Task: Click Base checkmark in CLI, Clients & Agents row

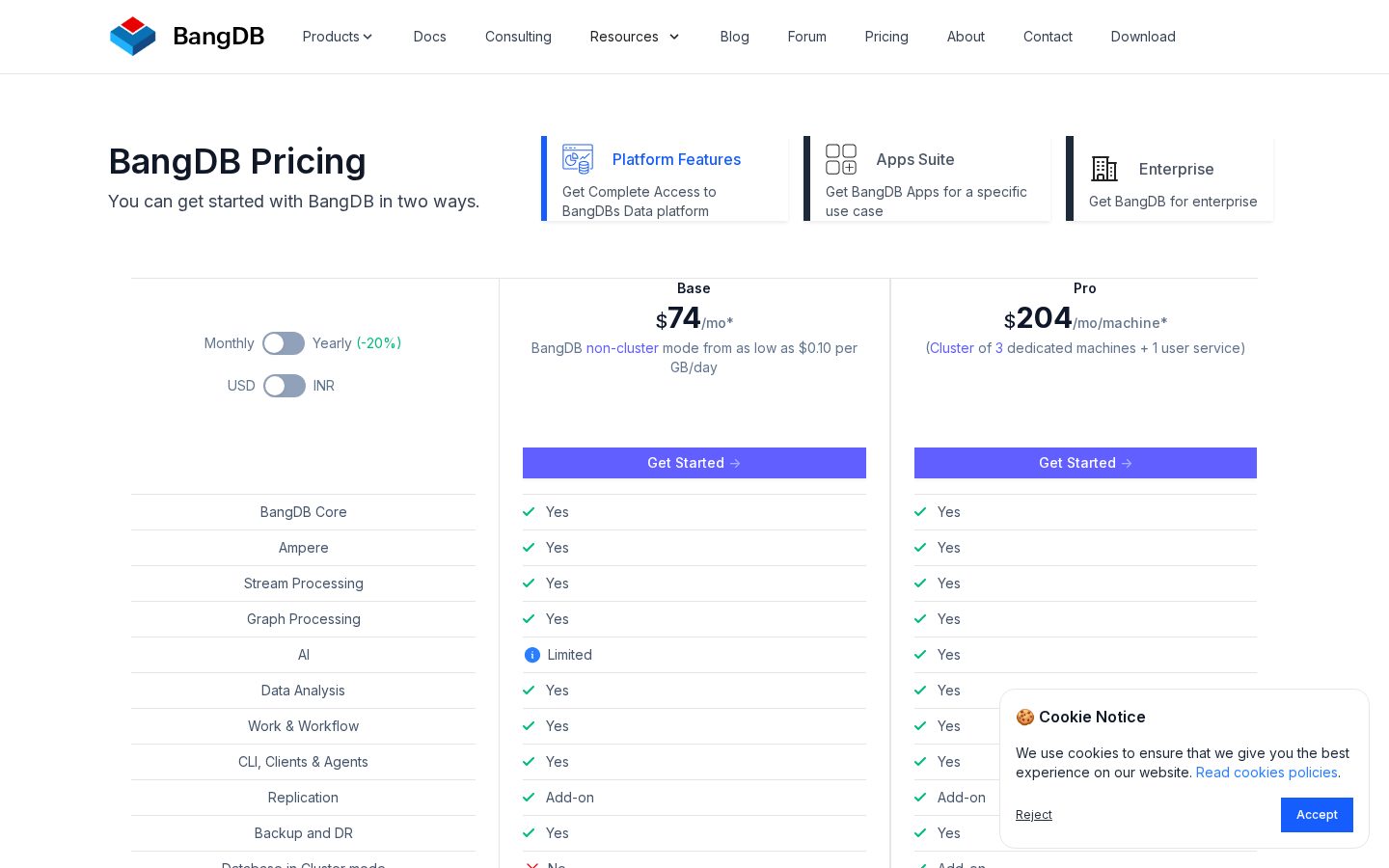Action: point(529,762)
